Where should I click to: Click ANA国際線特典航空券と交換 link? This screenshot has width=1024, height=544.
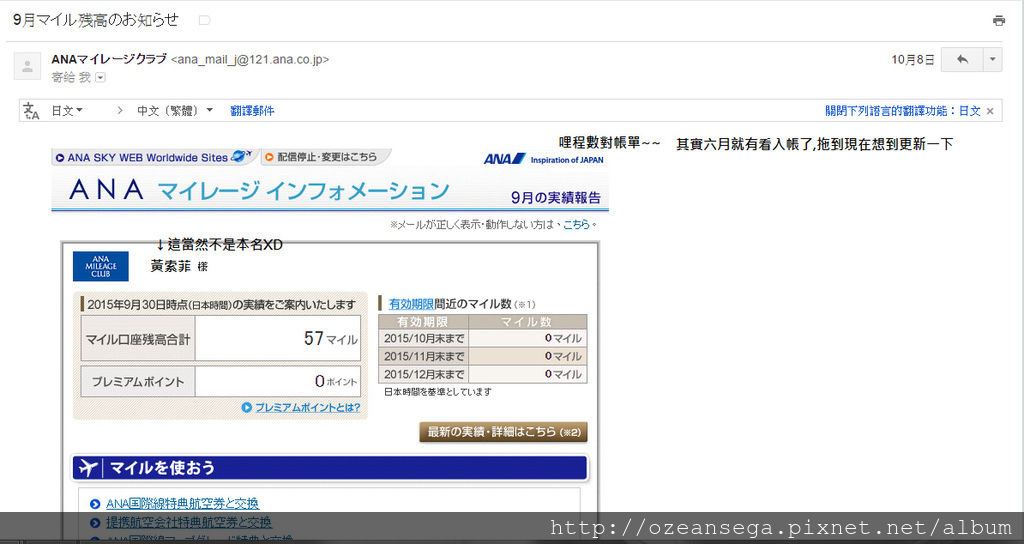182,504
